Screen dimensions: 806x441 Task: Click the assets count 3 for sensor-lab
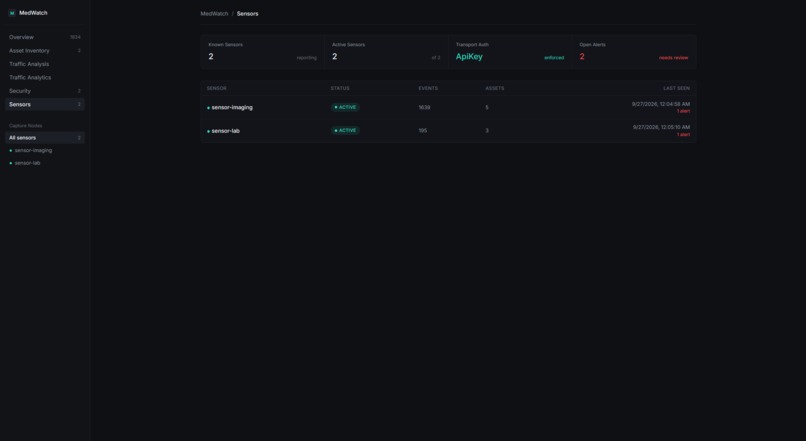pyautogui.click(x=487, y=131)
